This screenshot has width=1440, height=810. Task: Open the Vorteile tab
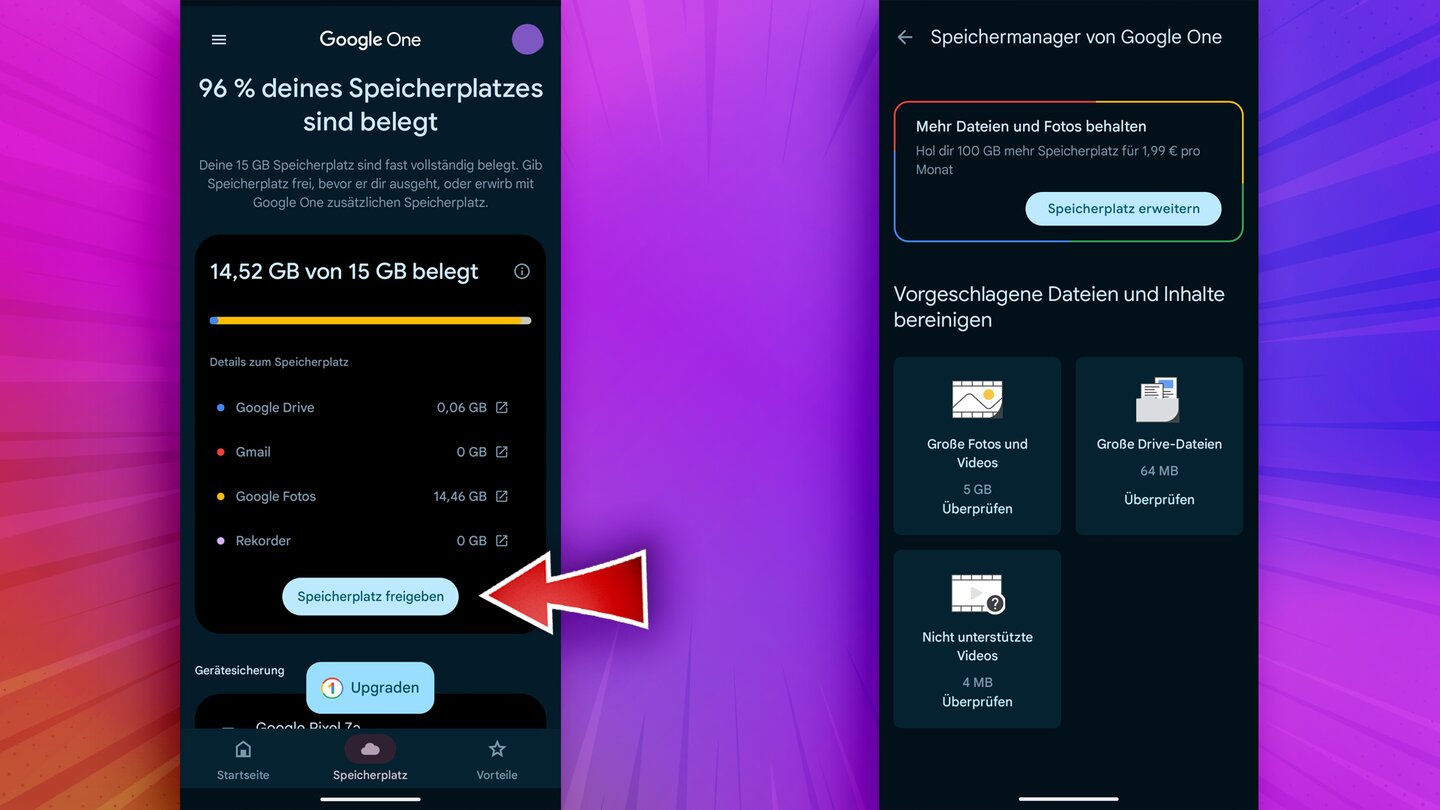point(497,761)
